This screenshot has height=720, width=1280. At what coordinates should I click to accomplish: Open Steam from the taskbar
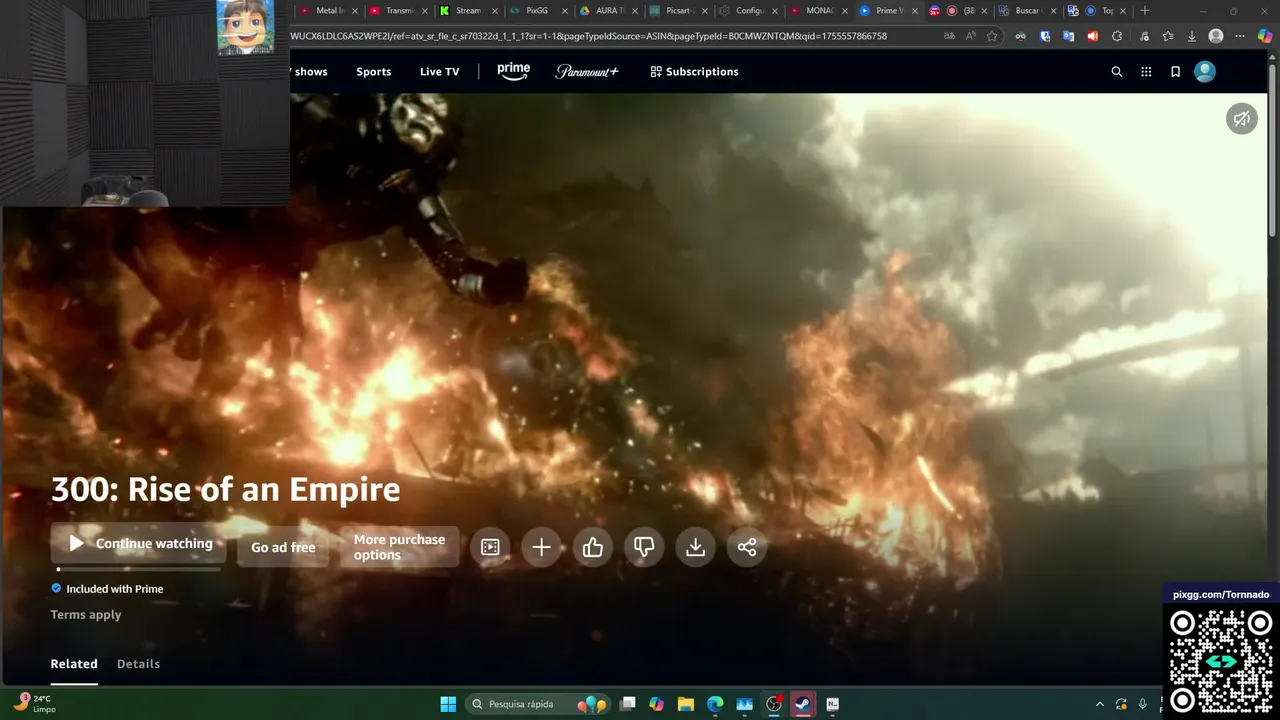803,704
